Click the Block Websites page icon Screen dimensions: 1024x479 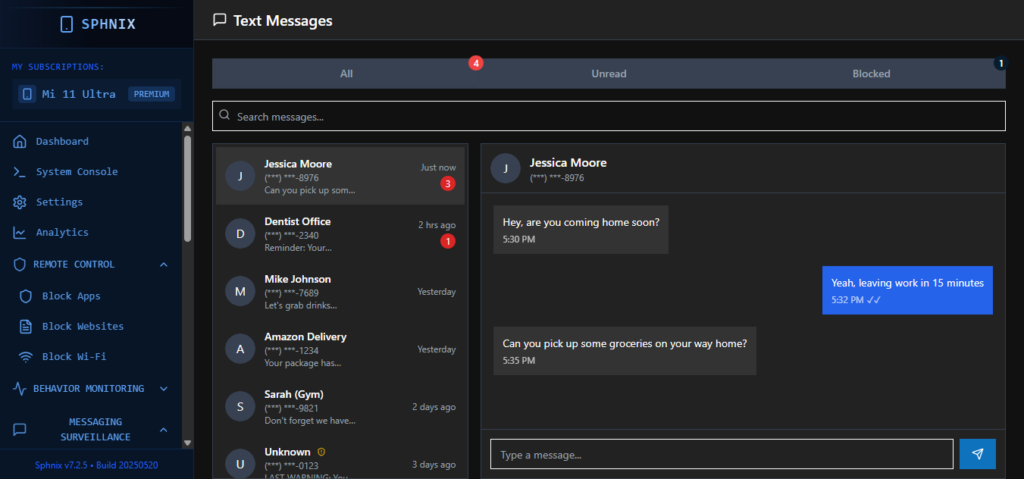coord(27,326)
